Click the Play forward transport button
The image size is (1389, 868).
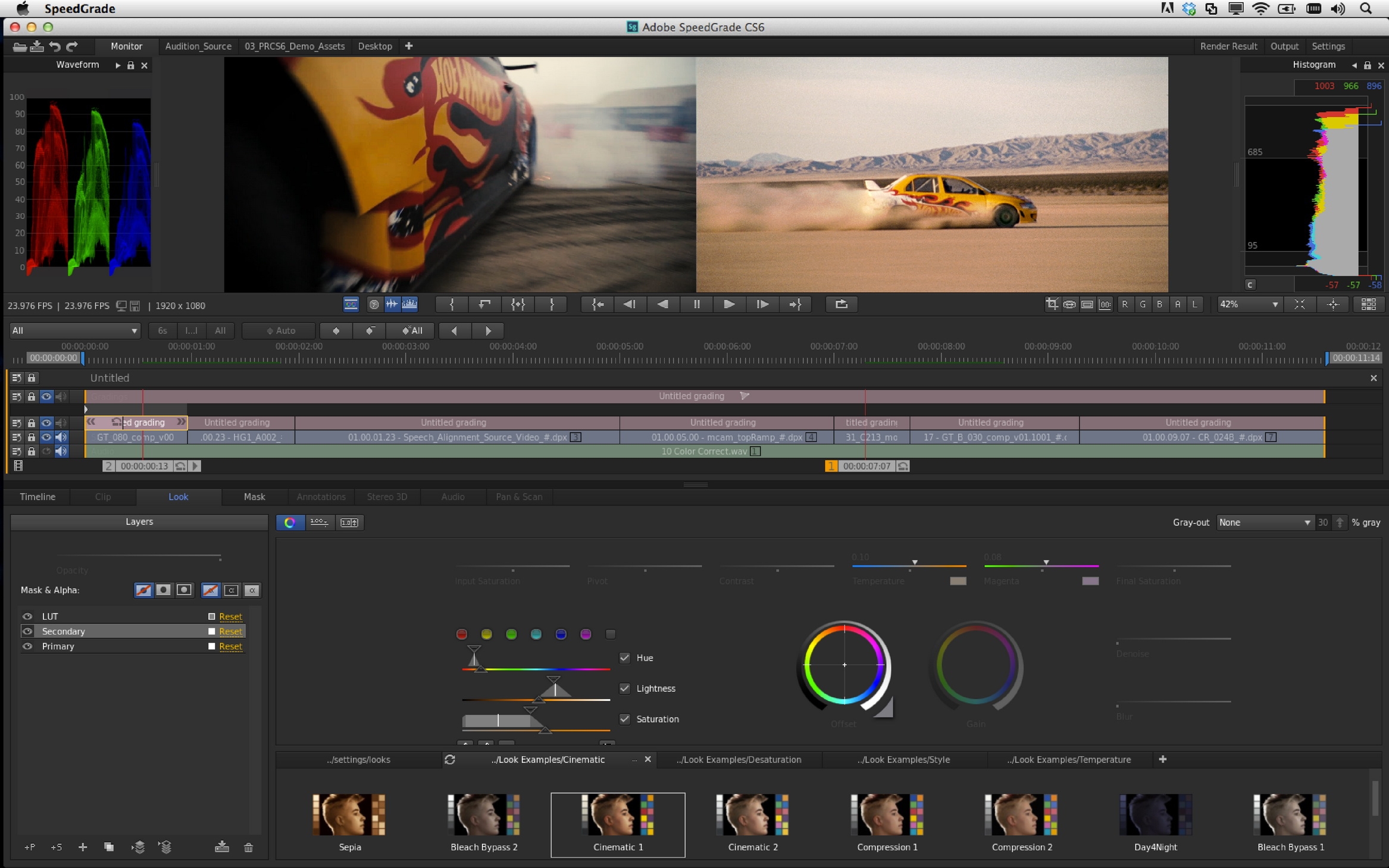[728, 305]
